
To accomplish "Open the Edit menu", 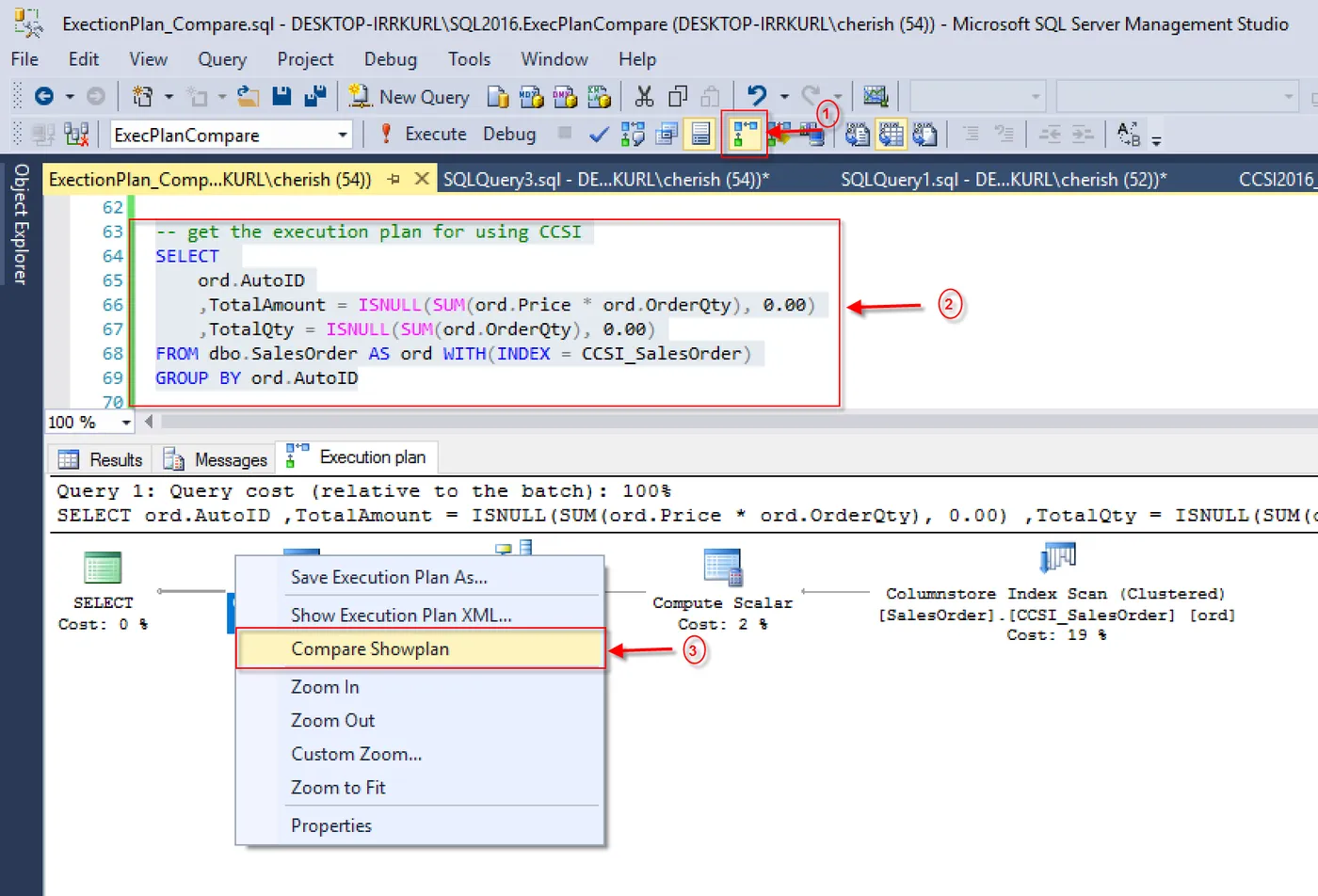I will coord(84,59).
